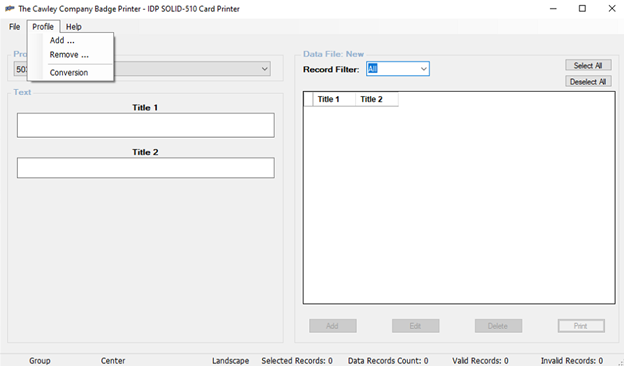Screen dimensions: 624x366
Task: Minimize the Badge Printer window
Action: [553, 8]
